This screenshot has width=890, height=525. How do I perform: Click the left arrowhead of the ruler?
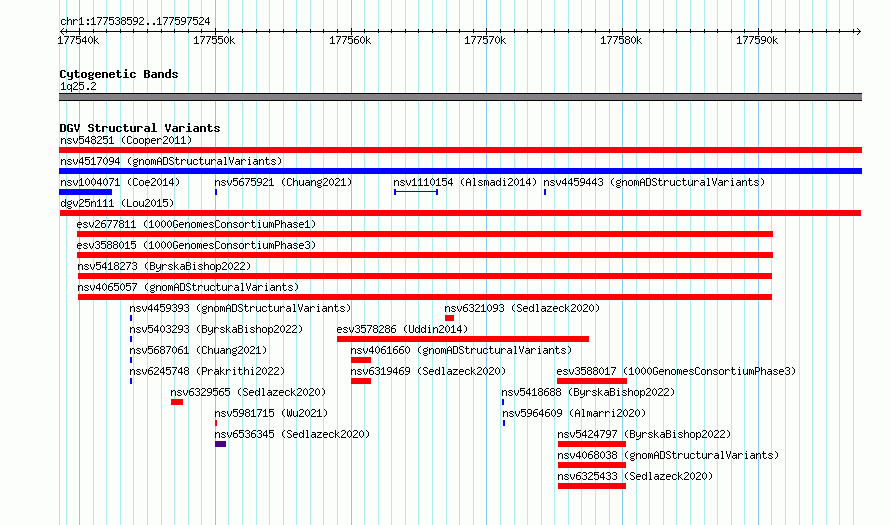pyautogui.click(x=62, y=31)
